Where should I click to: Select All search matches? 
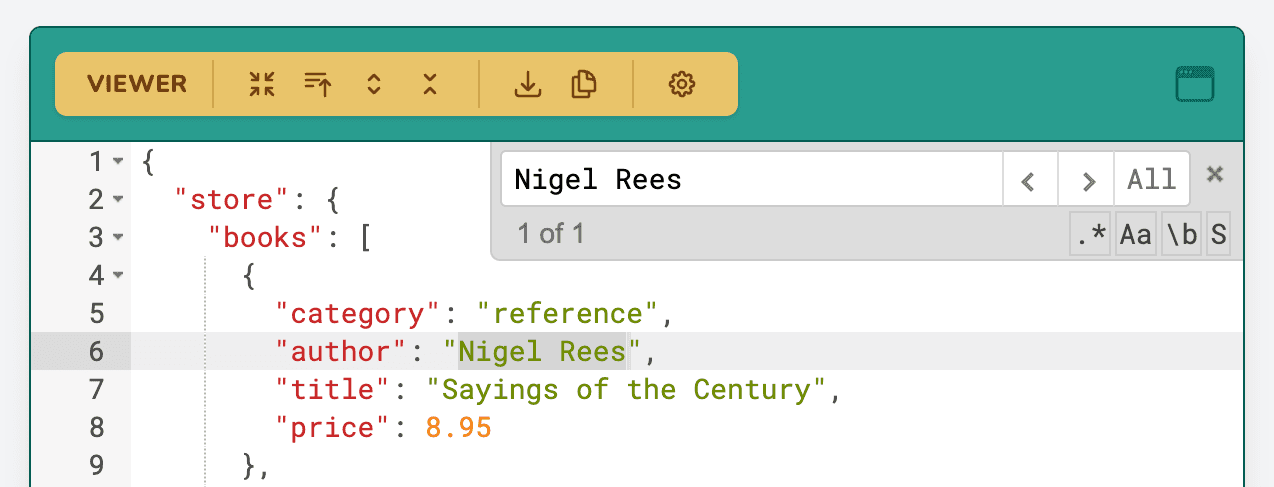click(x=1151, y=180)
